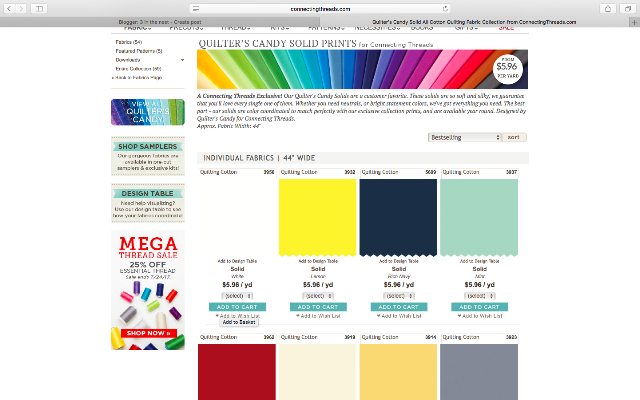The width and height of the screenshot is (640, 400).
Task: Click Shop Now on Mega Thread Sale ad
Action: (149, 333)
